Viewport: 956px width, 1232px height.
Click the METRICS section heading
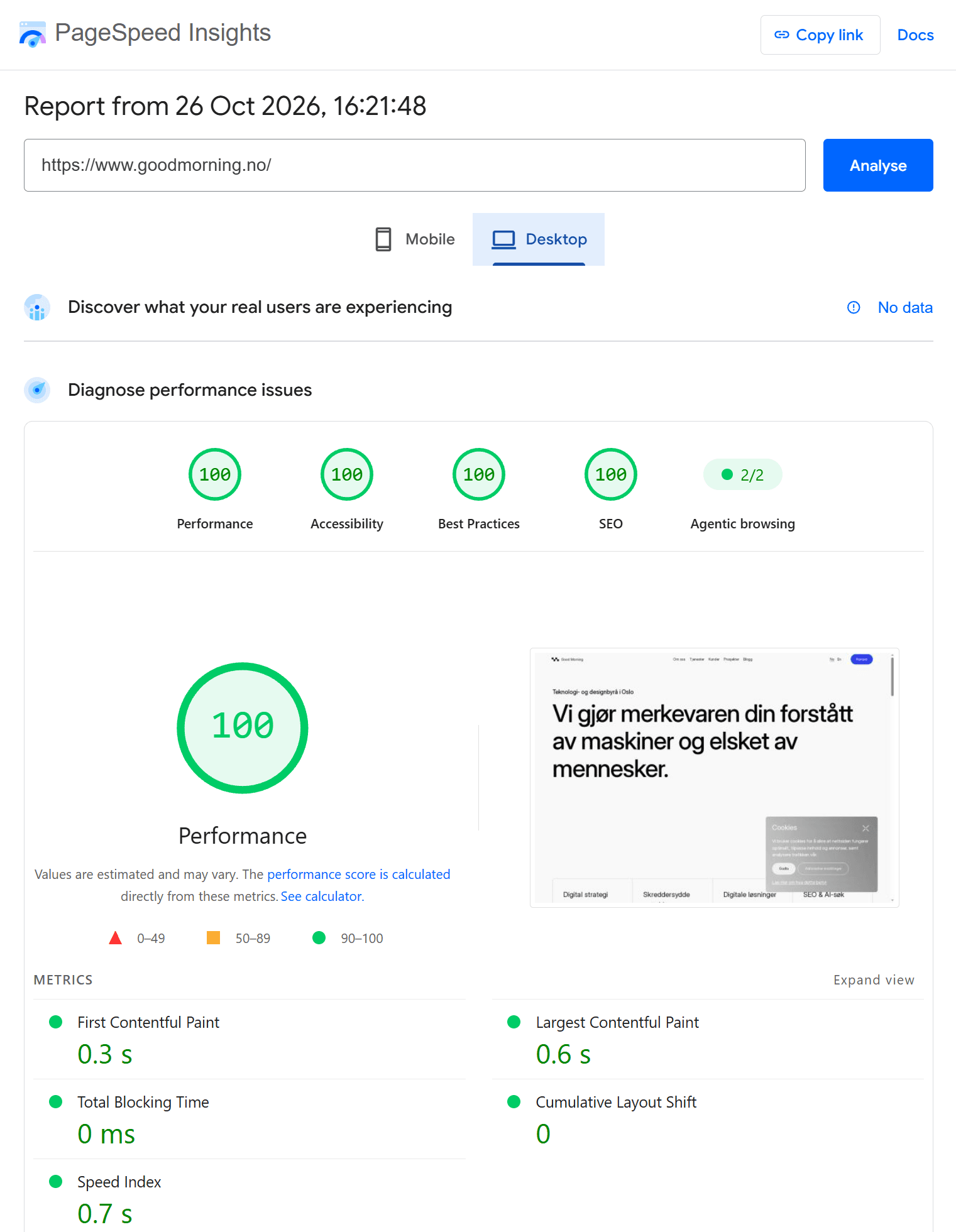(x=63, y=980)
